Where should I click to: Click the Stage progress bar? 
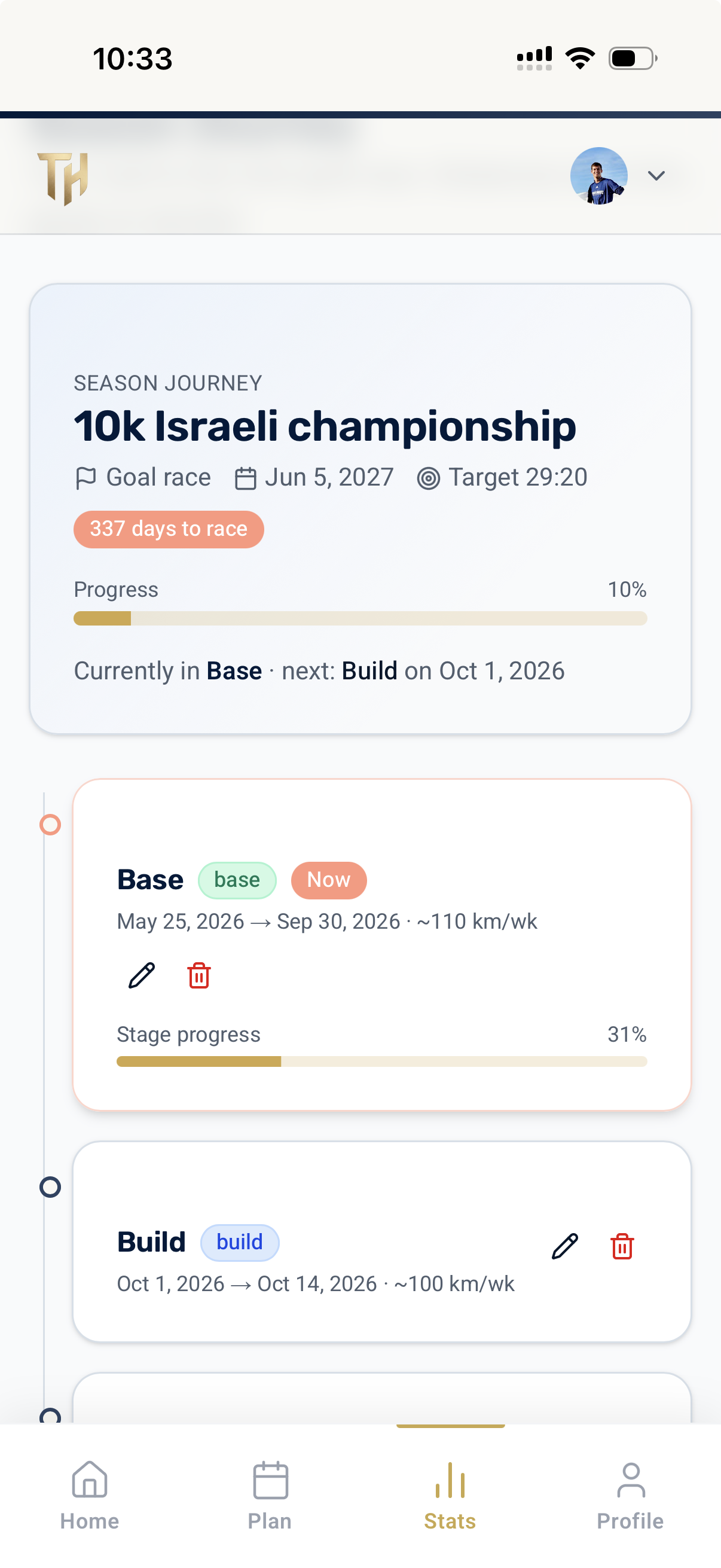pos(381,1061)
